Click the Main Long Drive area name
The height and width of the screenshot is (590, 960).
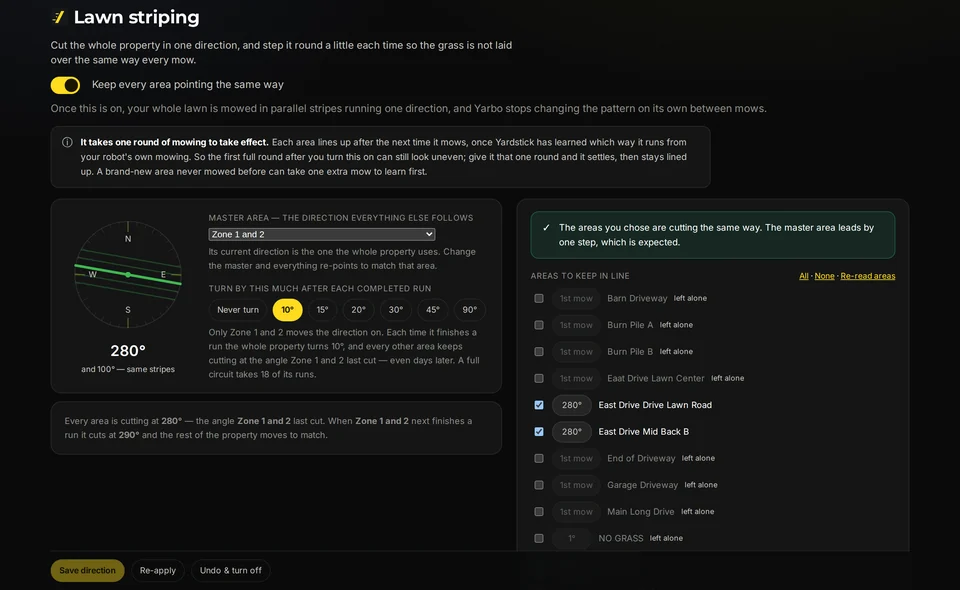640,512
